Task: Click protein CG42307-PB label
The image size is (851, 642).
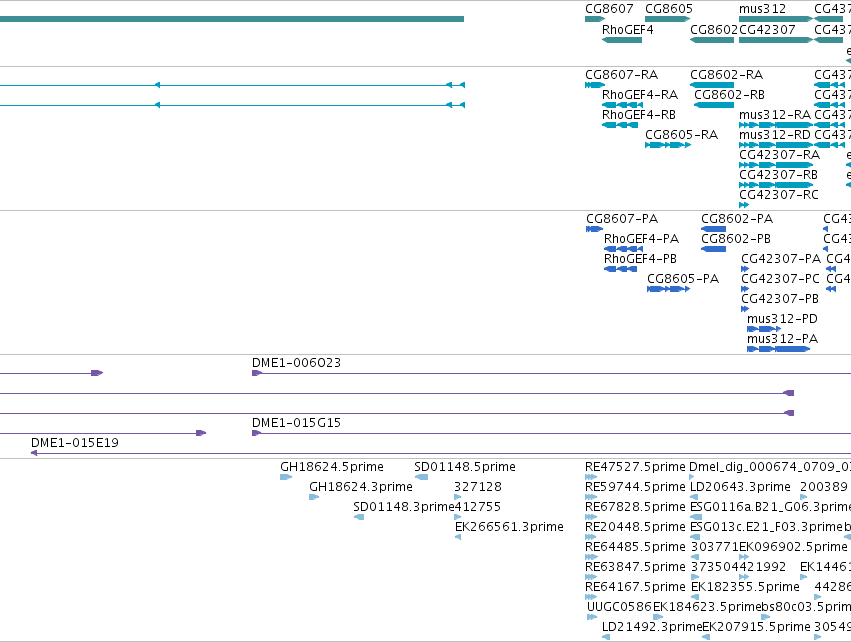Action: point(779,299)
